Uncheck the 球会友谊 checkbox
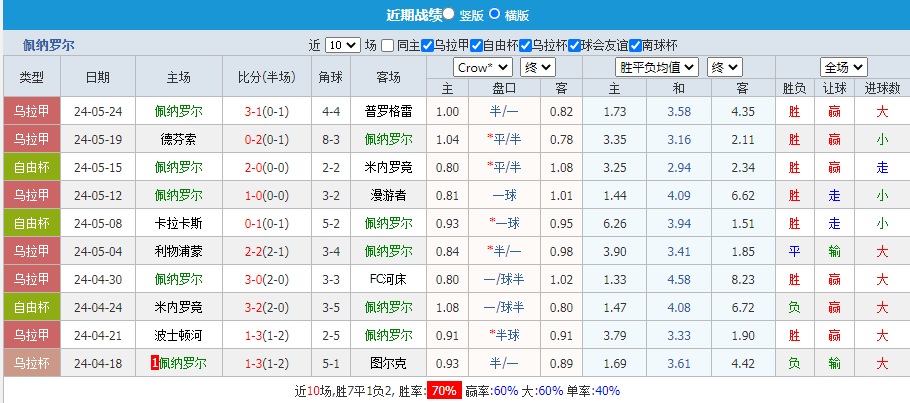This screenshot has width=910, height=403. [x=575, y=45]
